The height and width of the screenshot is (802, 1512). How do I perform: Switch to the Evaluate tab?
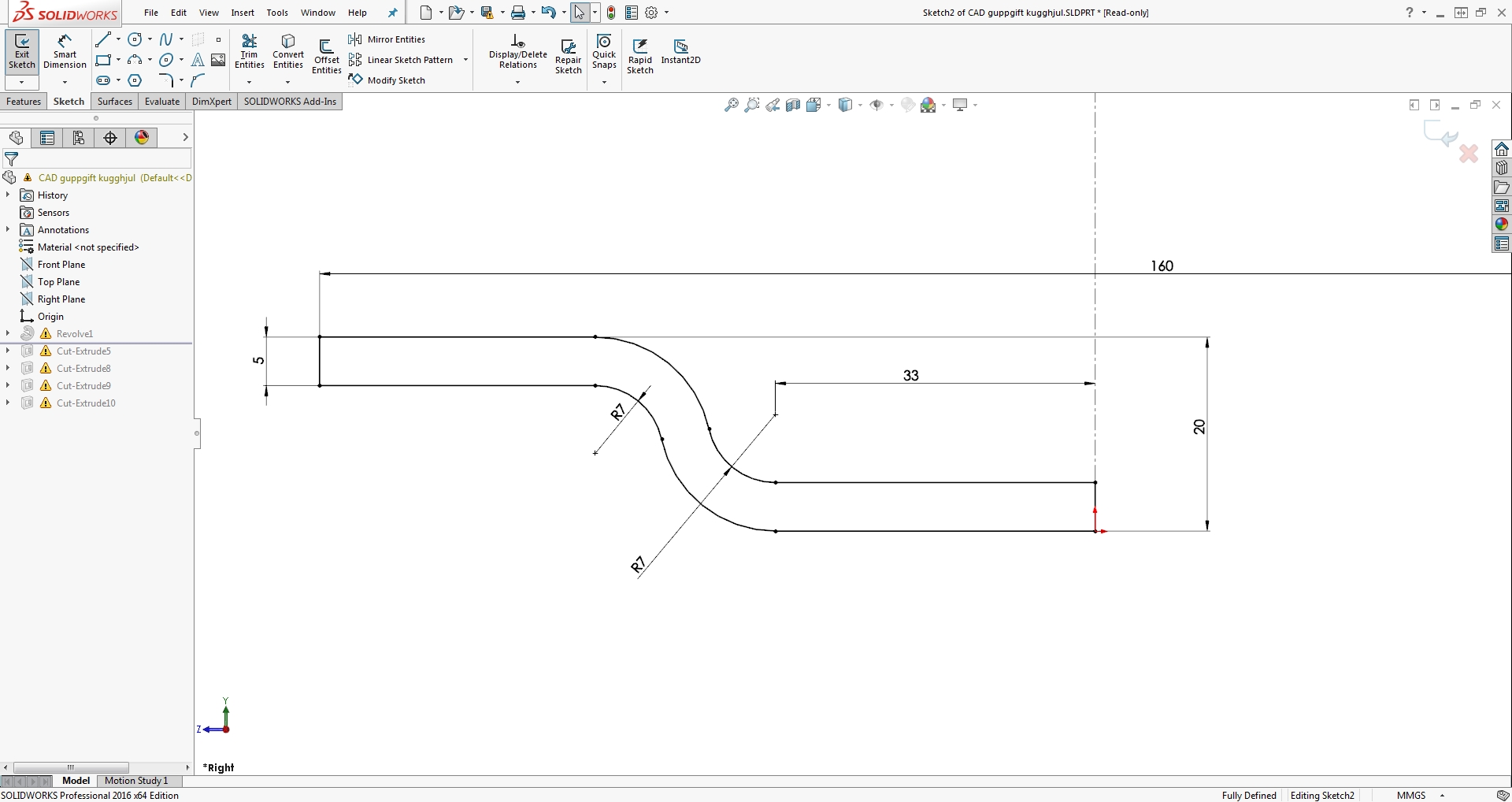(x=162, y=102)
